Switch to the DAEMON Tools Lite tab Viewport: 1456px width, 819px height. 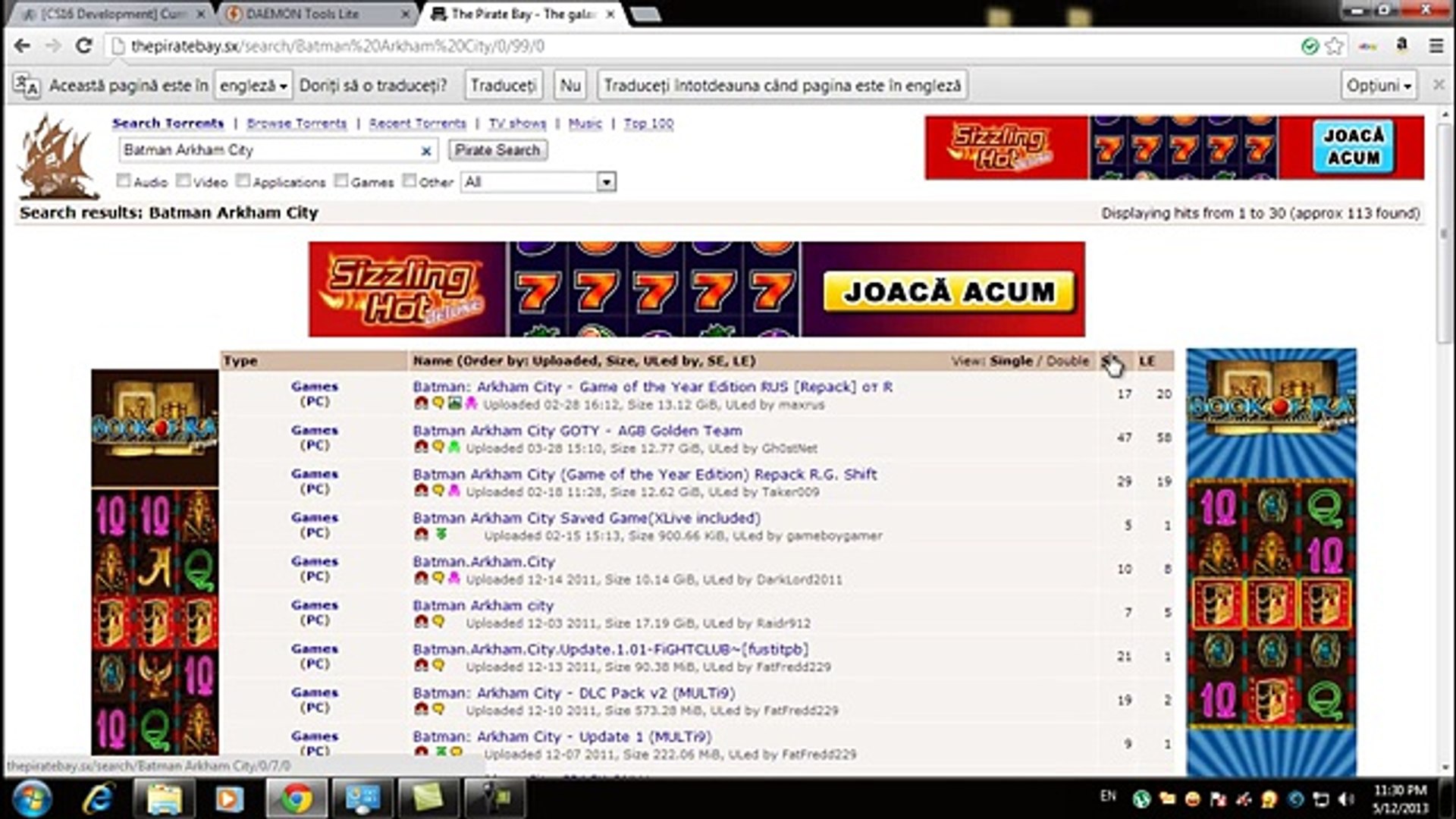click(x=302, y=14)
